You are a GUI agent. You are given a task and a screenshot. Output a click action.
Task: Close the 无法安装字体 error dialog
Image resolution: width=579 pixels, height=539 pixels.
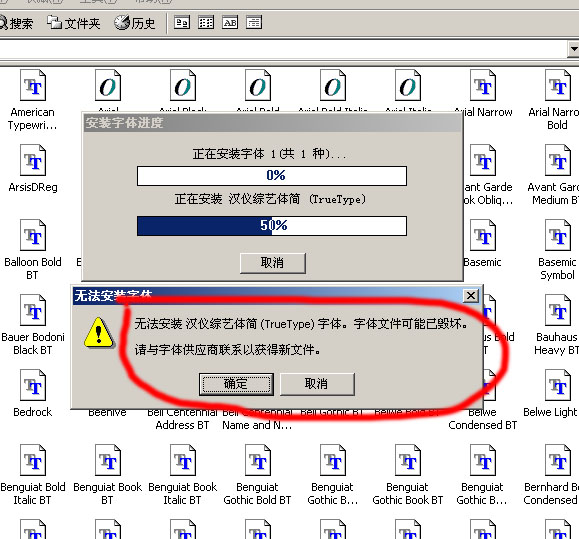click(471, 295)
